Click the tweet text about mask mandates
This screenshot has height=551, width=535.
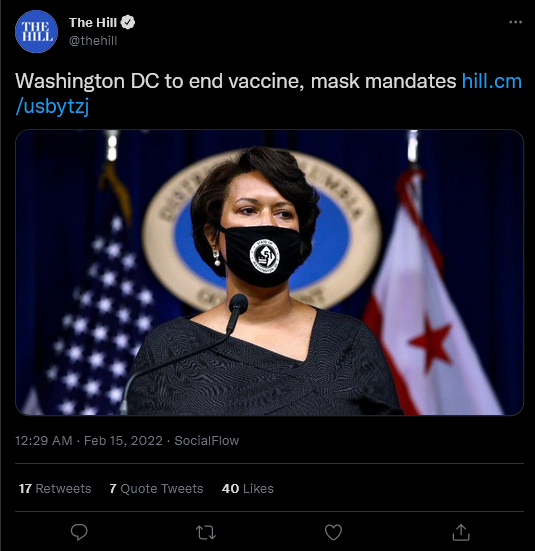point(236,81)
